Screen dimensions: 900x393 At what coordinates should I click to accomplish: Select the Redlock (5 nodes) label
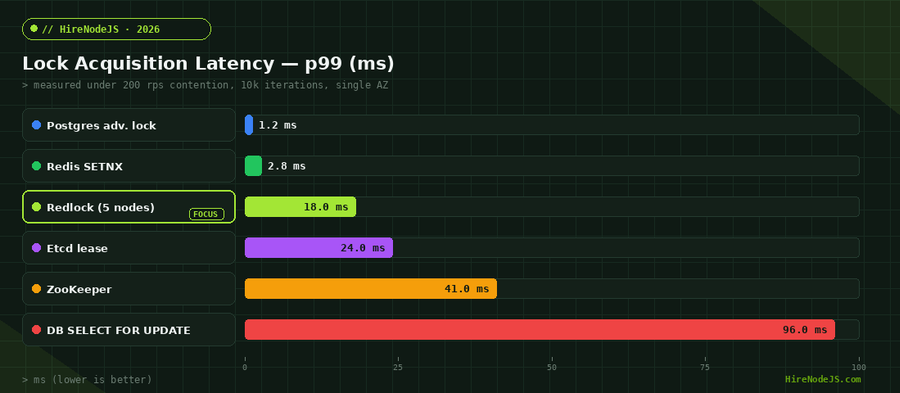pos(100,207)
